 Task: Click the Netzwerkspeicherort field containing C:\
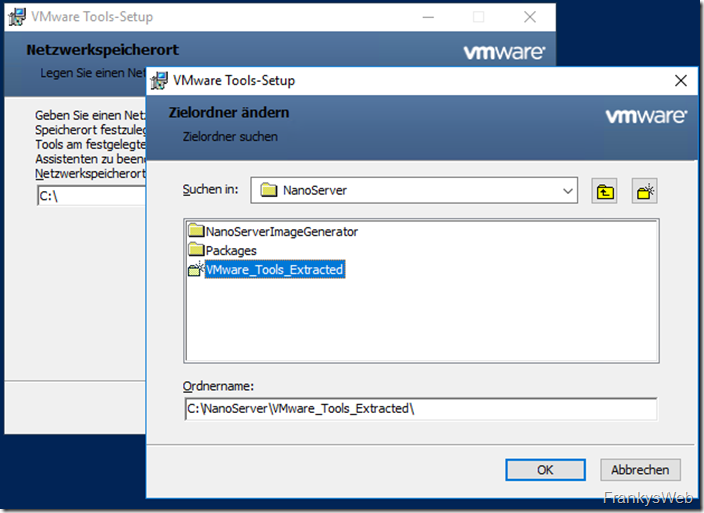point(90,196)
